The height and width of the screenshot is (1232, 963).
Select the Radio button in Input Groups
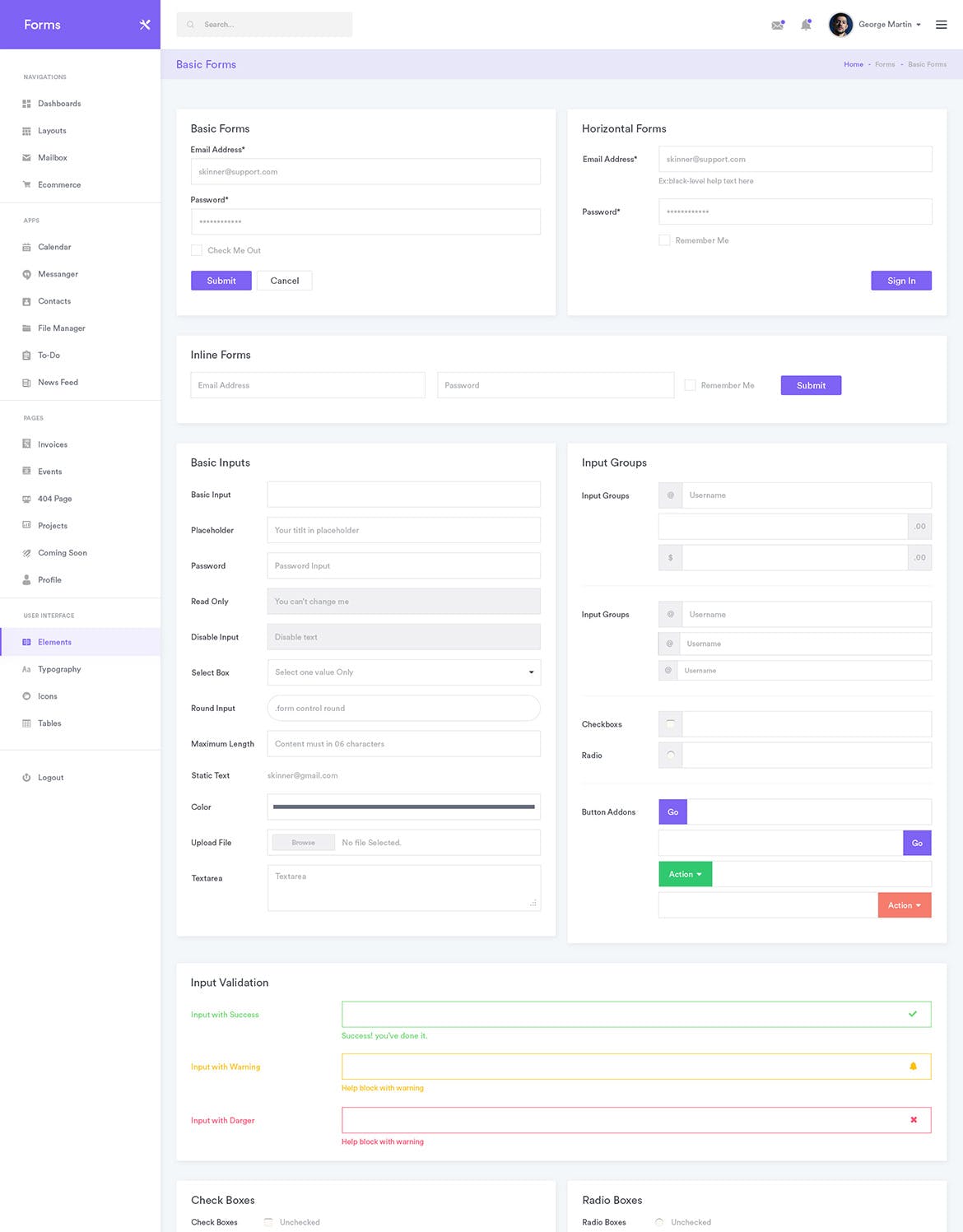(670, 755)
